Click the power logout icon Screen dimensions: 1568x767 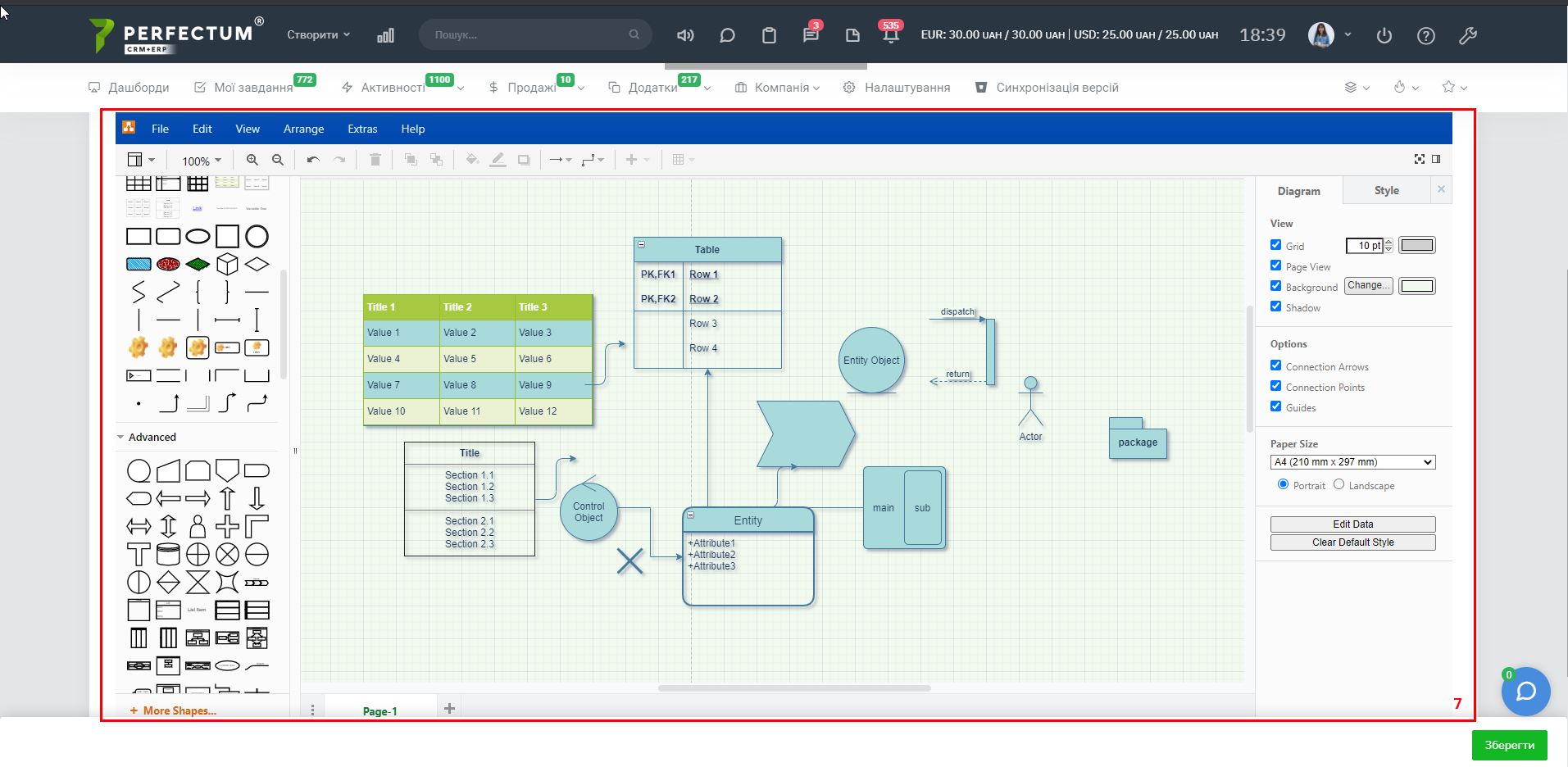(1384, 35)
